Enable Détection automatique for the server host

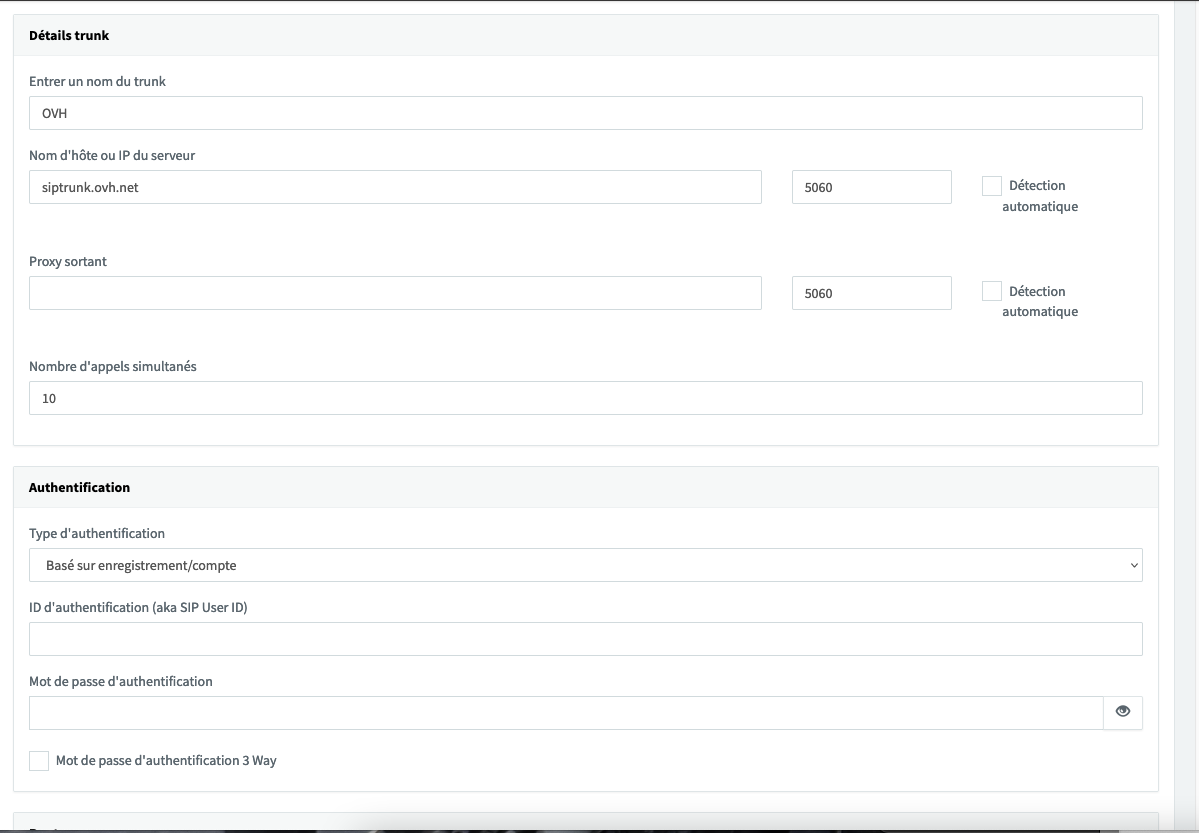point(991,186)
